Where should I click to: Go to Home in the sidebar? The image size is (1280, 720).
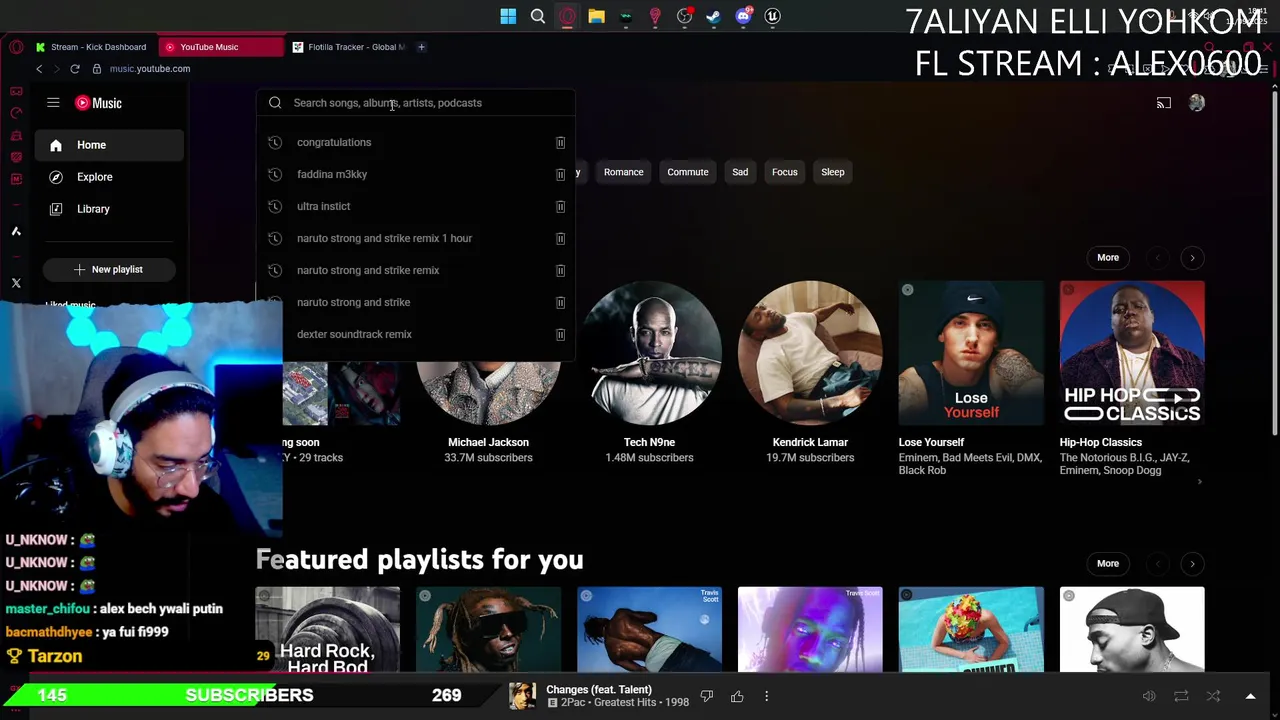click(110, 145)
